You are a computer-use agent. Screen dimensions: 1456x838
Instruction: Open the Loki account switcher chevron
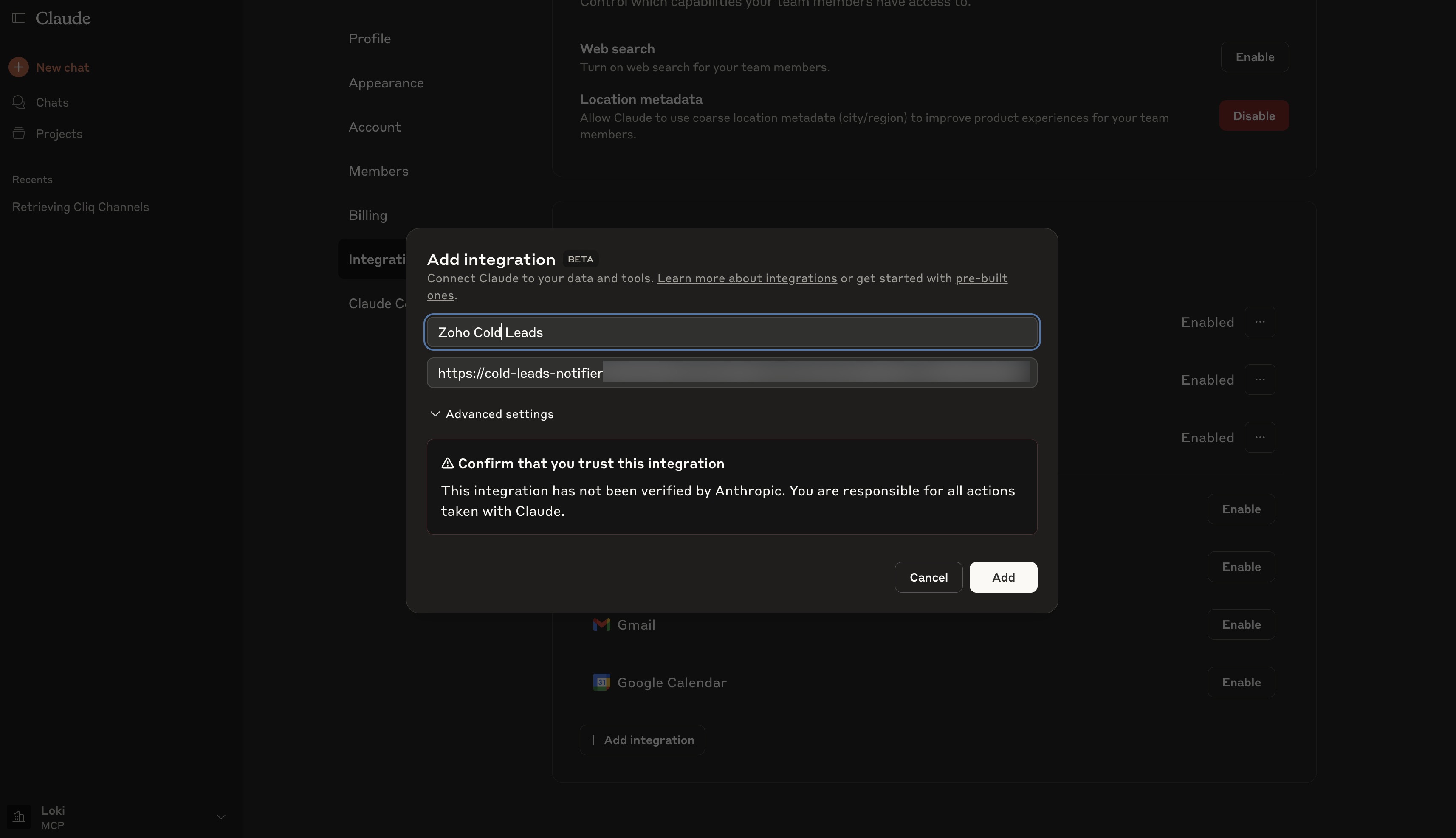click(221, 817)
